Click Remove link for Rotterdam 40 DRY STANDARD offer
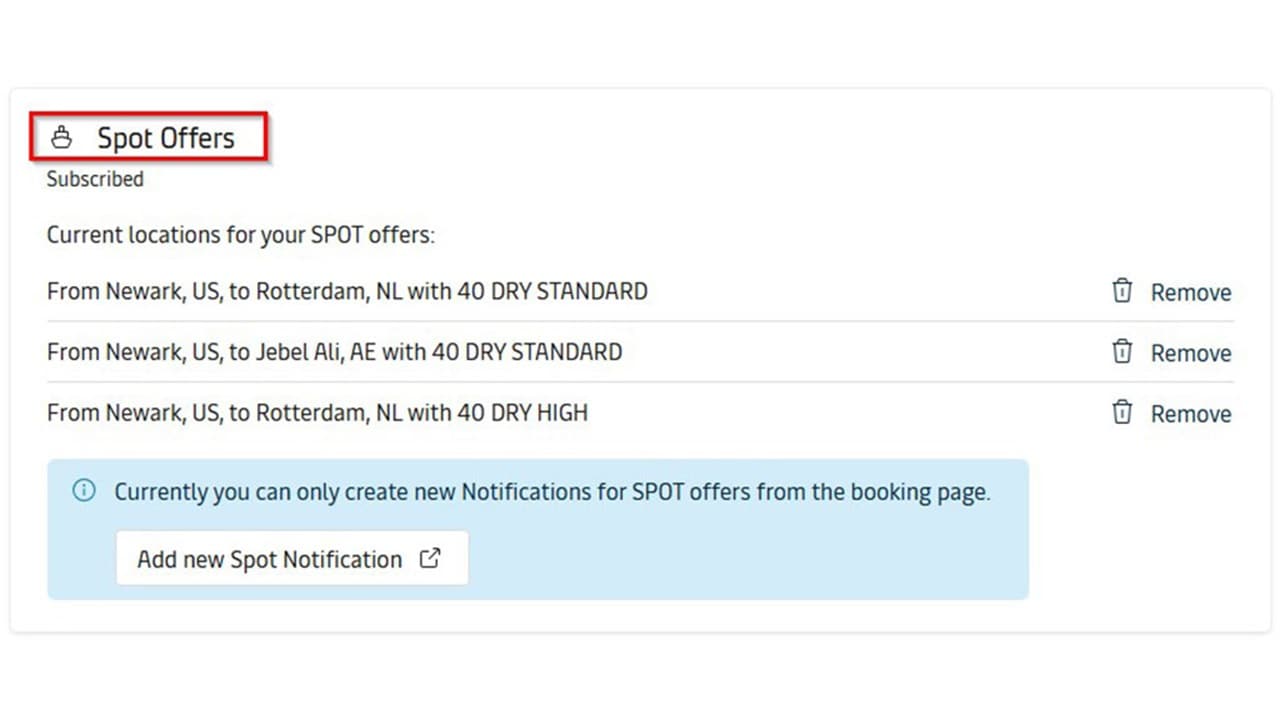Screen dimensions: 1280x720 [x=1190, y=293]
